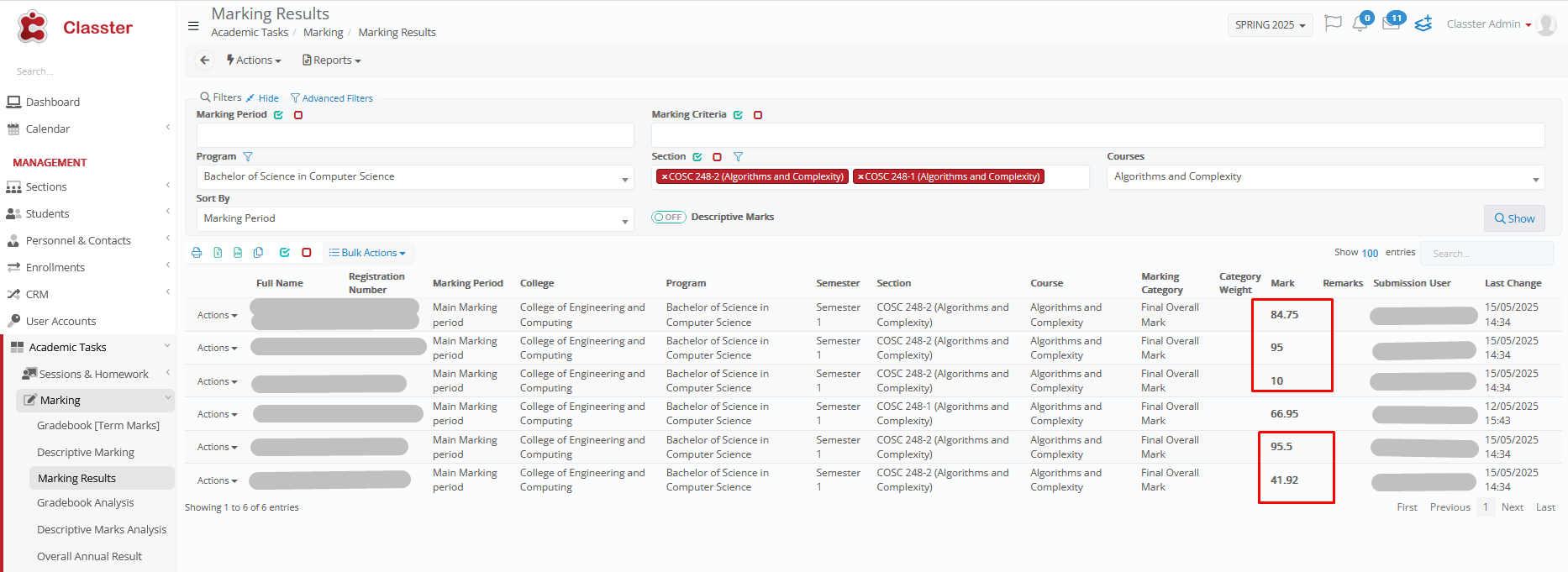1568x572 pixels.
Task: Open Actions for the 41.92 mark row
Action: point(217,481)
